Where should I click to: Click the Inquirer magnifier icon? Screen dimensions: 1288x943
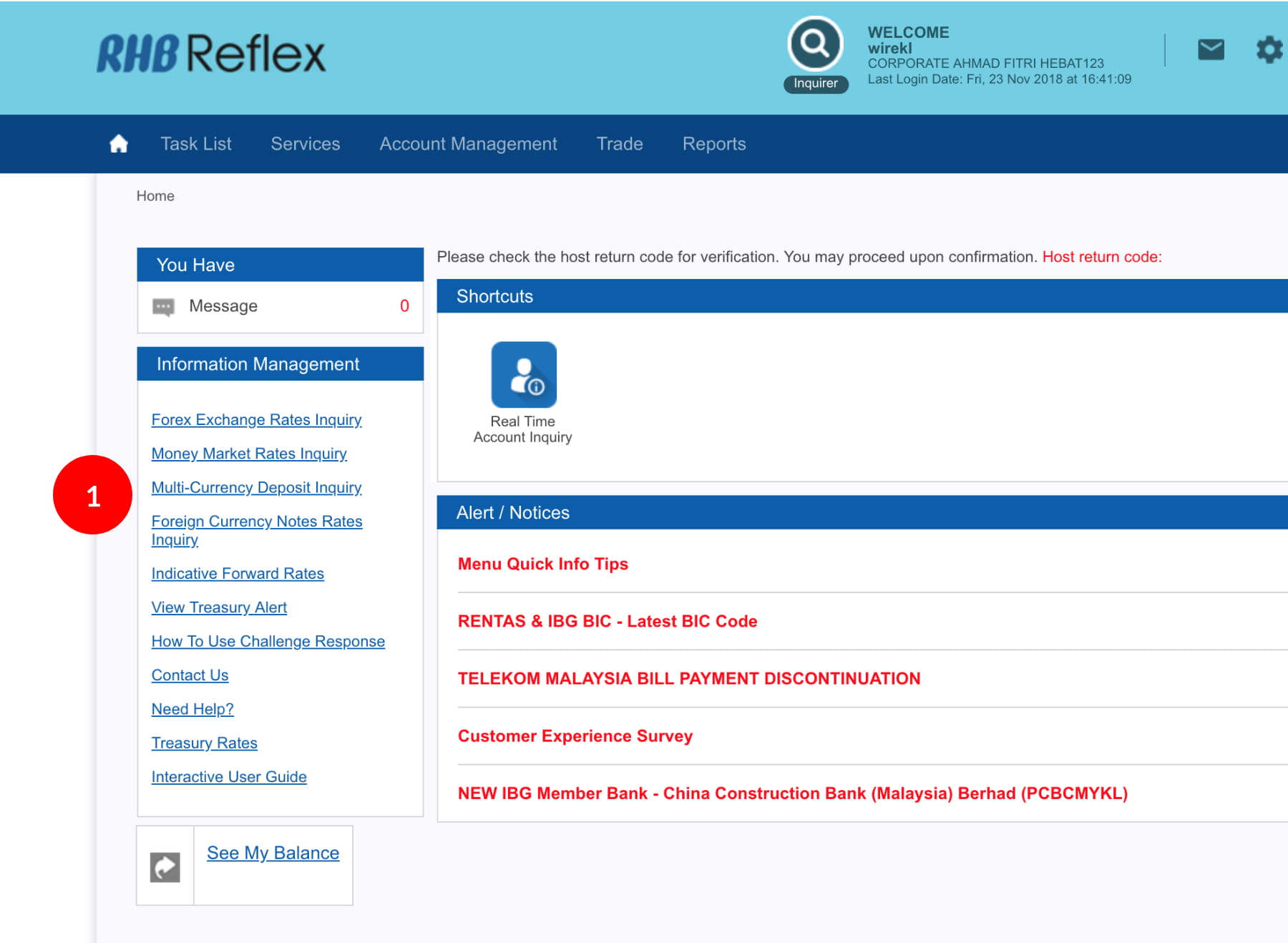point(815,44)
